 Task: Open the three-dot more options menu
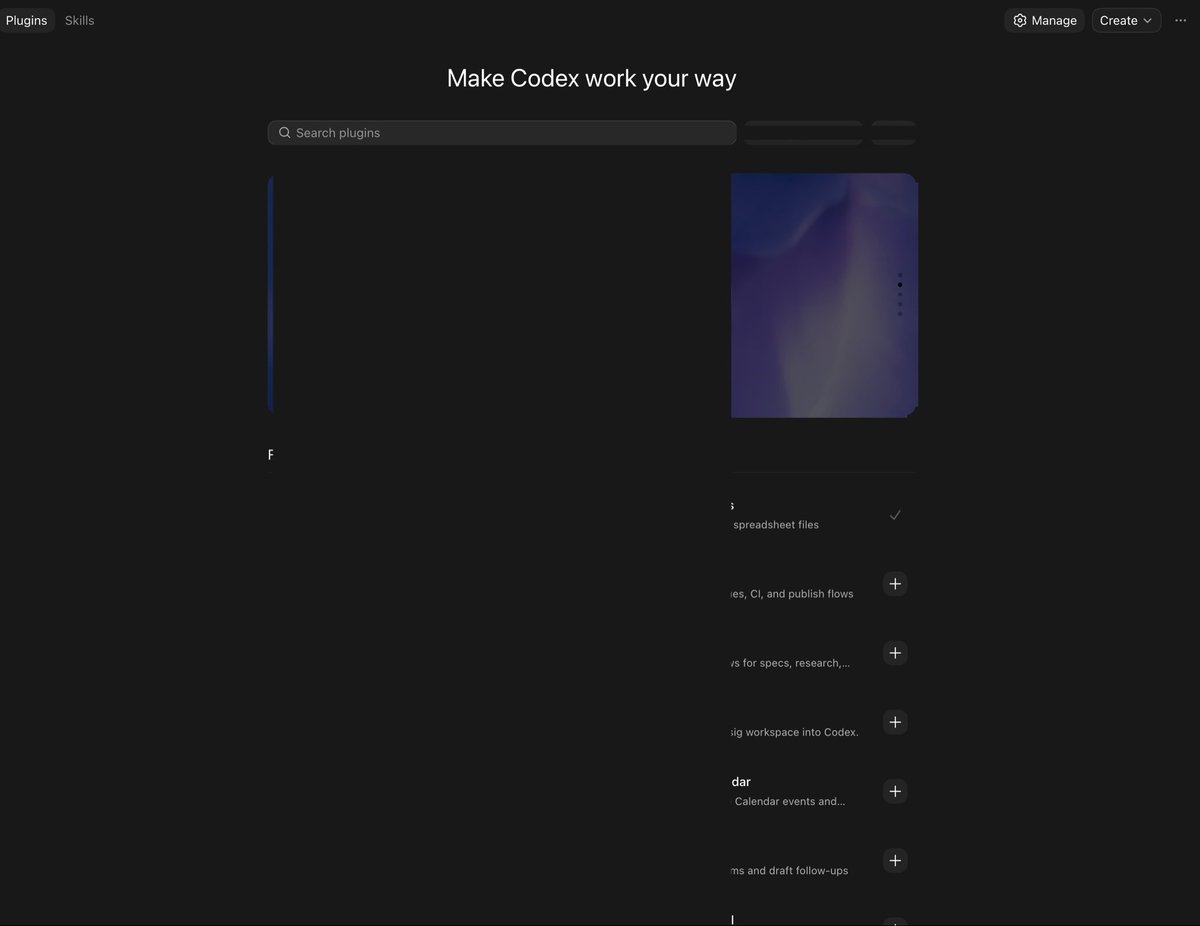click(x=1180, y=20)
